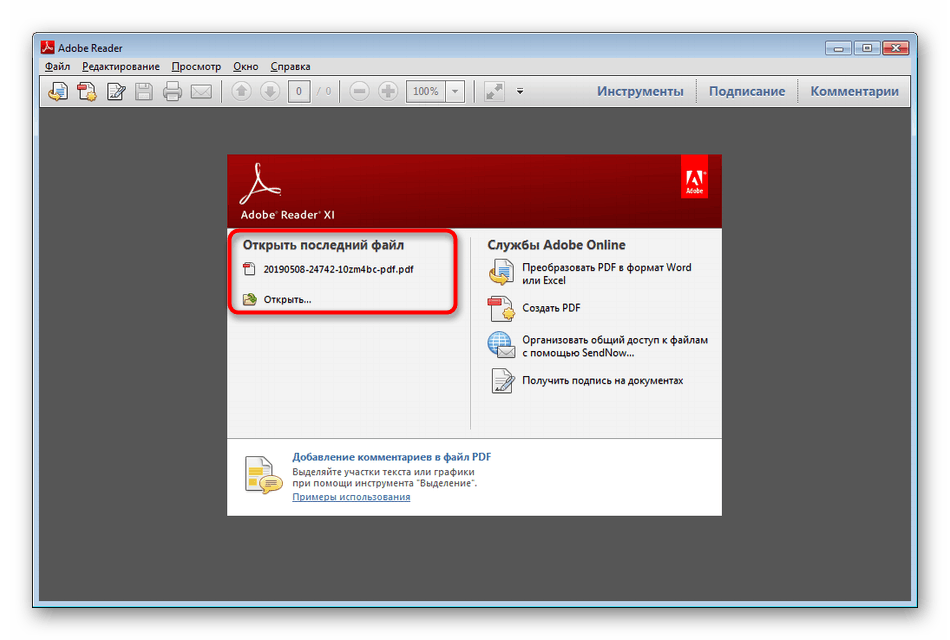The width and height of the screenshot is (950, 640).
Task: Select the Sign document toolbar icon
Action: (x=115, y=91)
